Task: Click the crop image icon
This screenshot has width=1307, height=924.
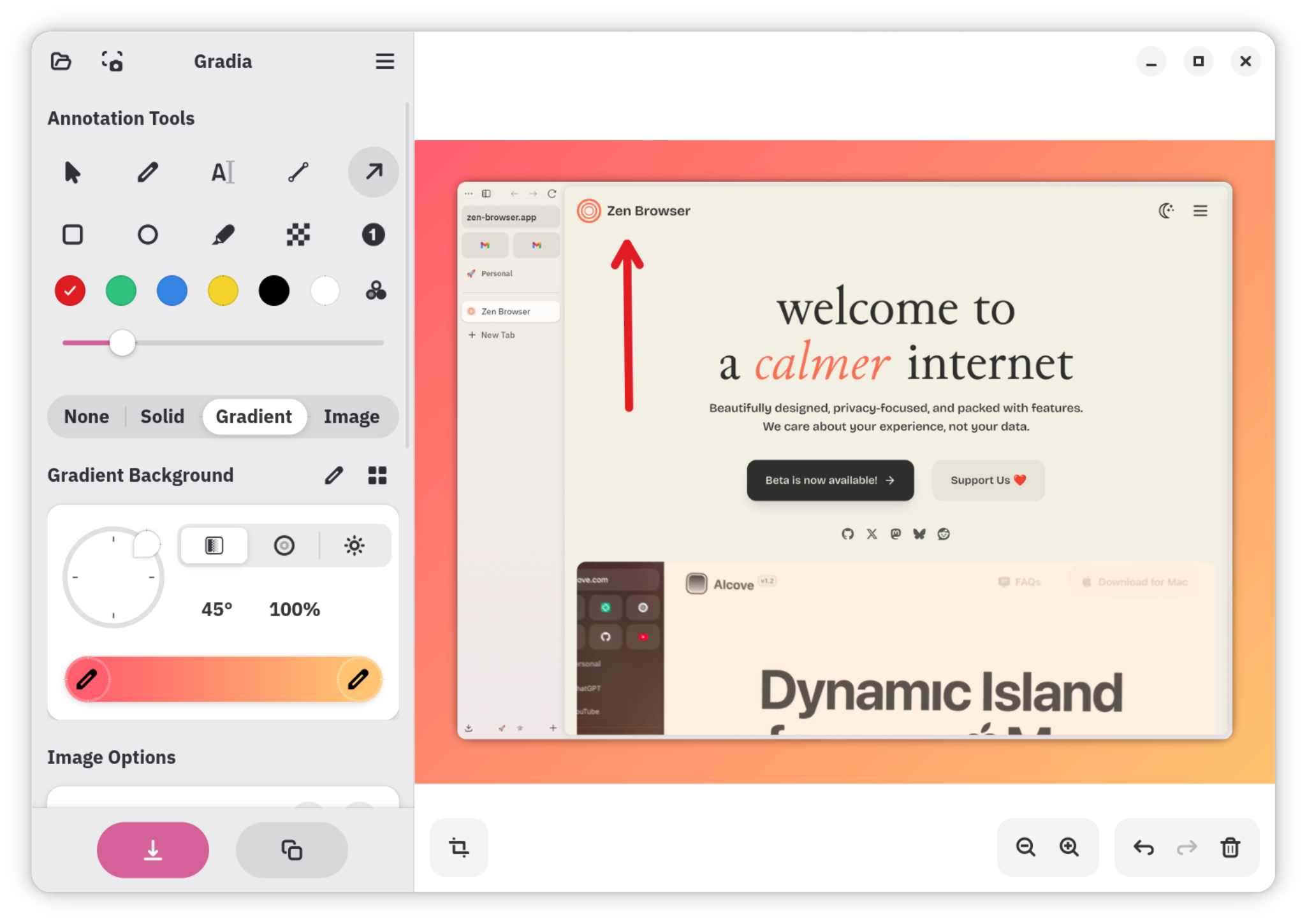Action: 458,847
